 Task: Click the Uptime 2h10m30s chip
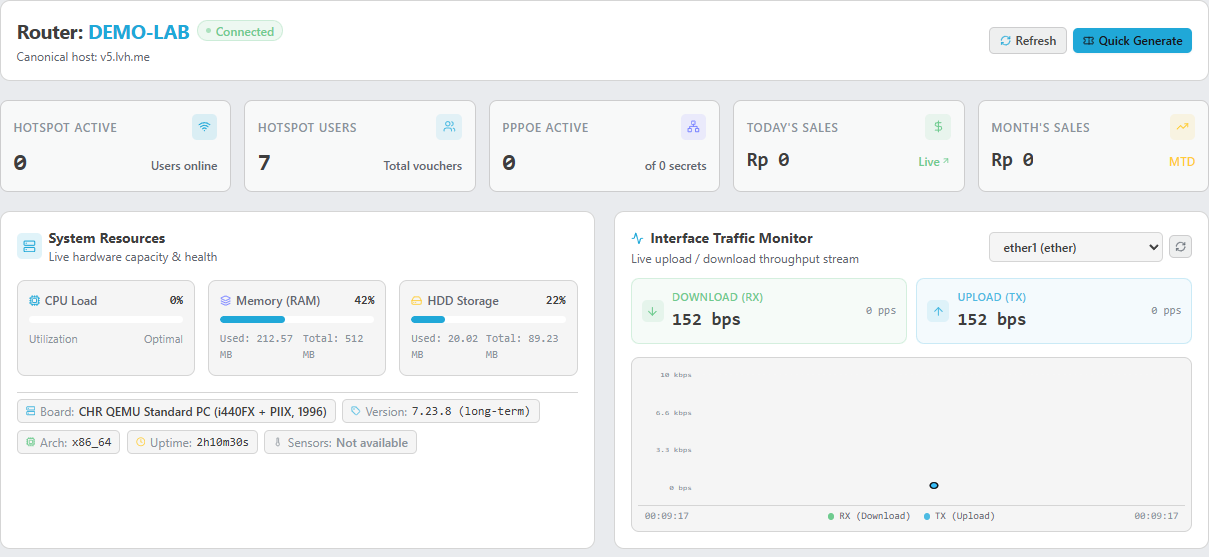193,442
